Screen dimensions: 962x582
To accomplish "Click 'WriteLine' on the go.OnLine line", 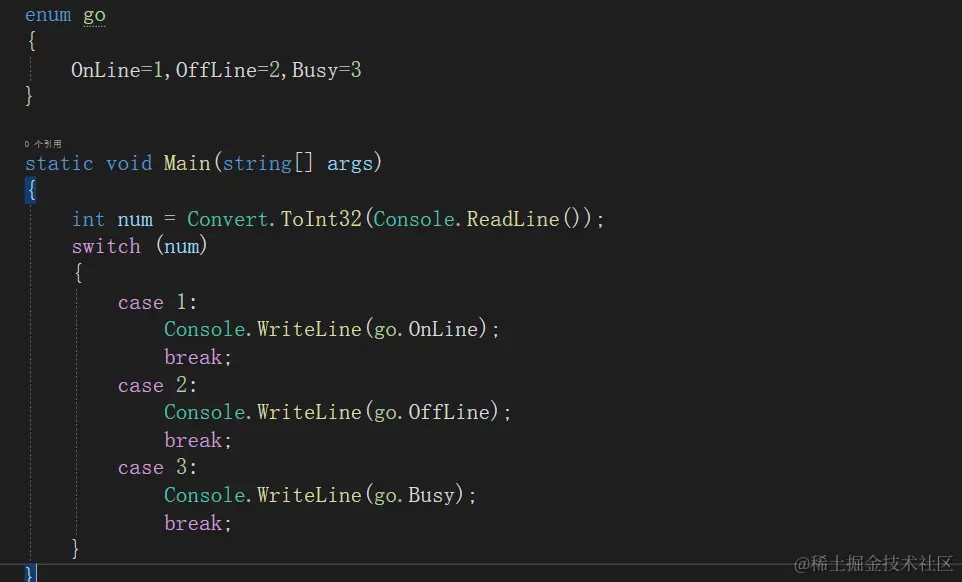I will 309,329.
